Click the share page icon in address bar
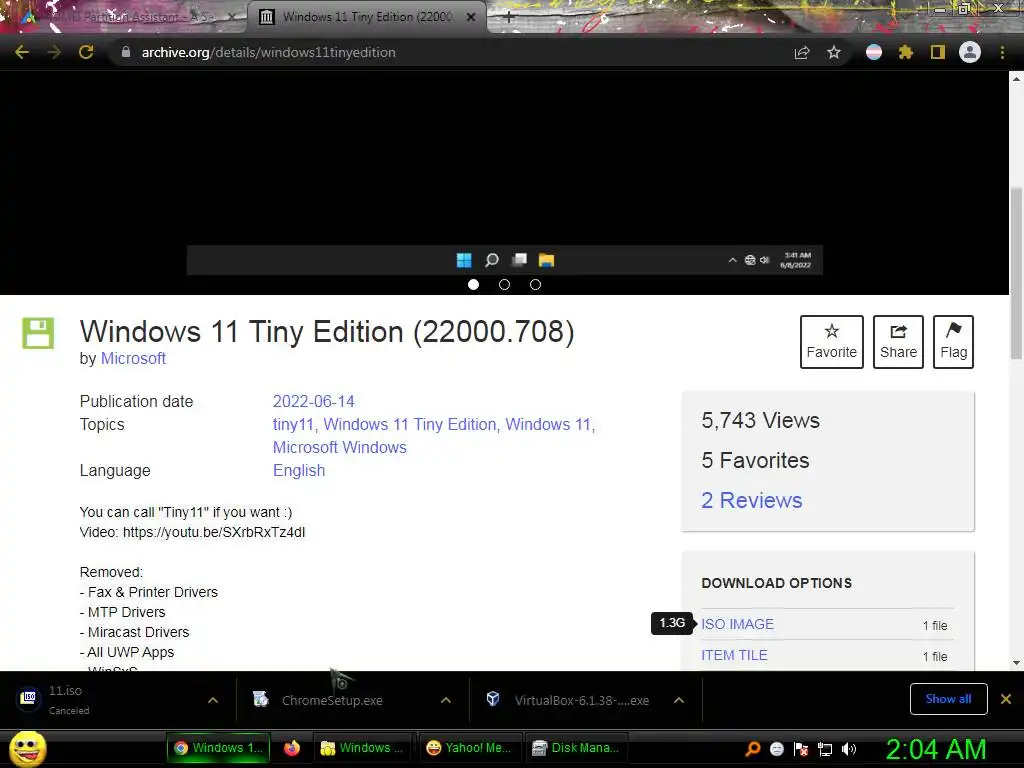The width and height of the screenshot is (1024, 768). pyautogui.click(x=802, y=52)
